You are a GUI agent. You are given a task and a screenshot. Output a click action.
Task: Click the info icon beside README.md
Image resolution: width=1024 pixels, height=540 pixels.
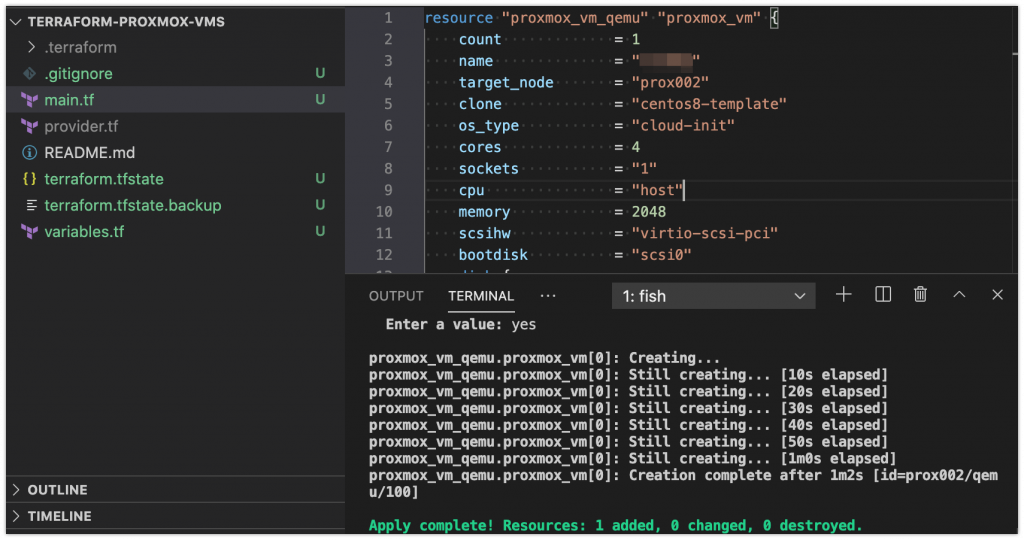(29, 153)
